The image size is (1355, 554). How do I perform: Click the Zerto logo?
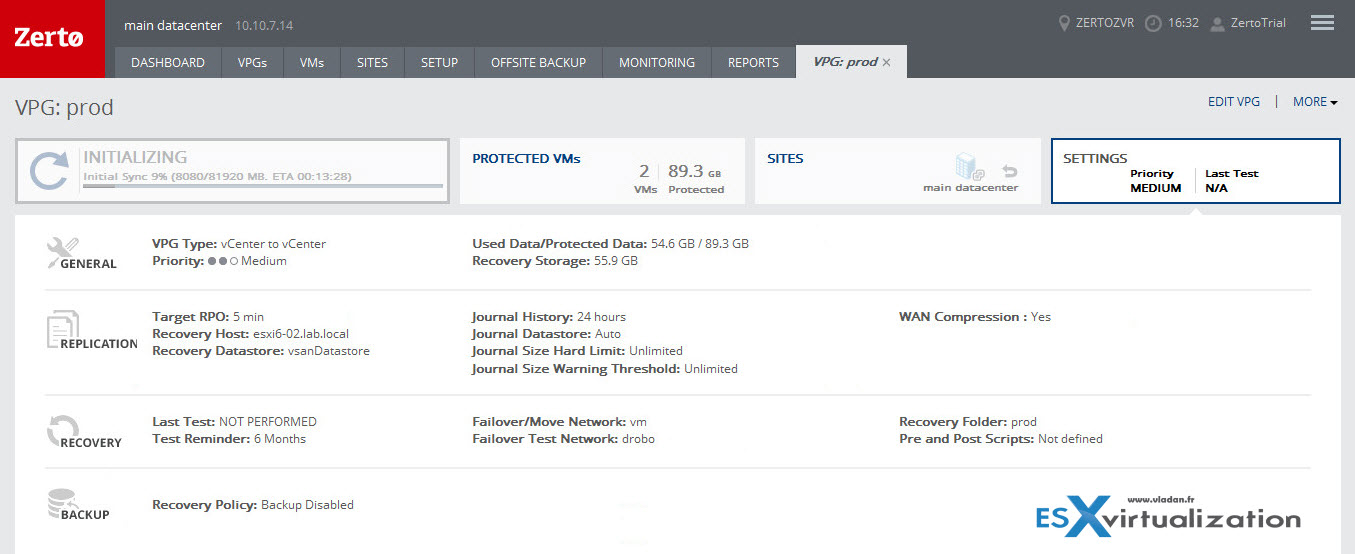point(50,38)
